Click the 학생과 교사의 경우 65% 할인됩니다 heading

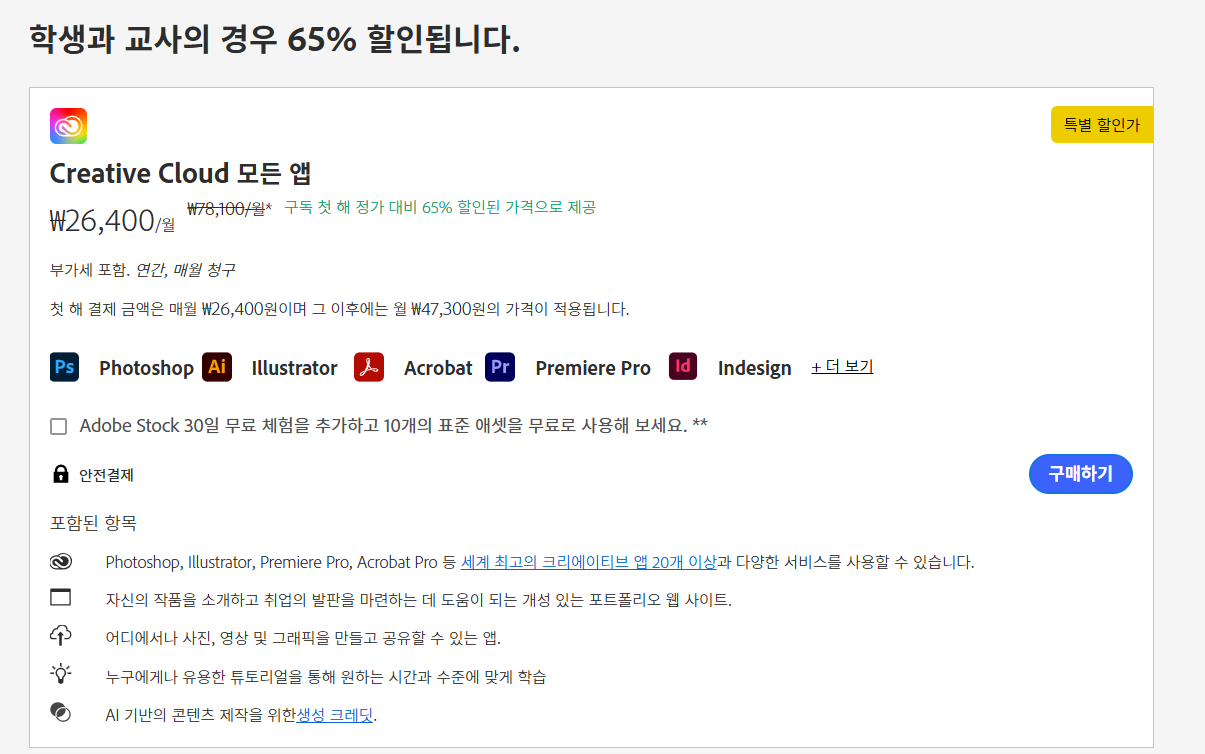click(x=275, y=40)
